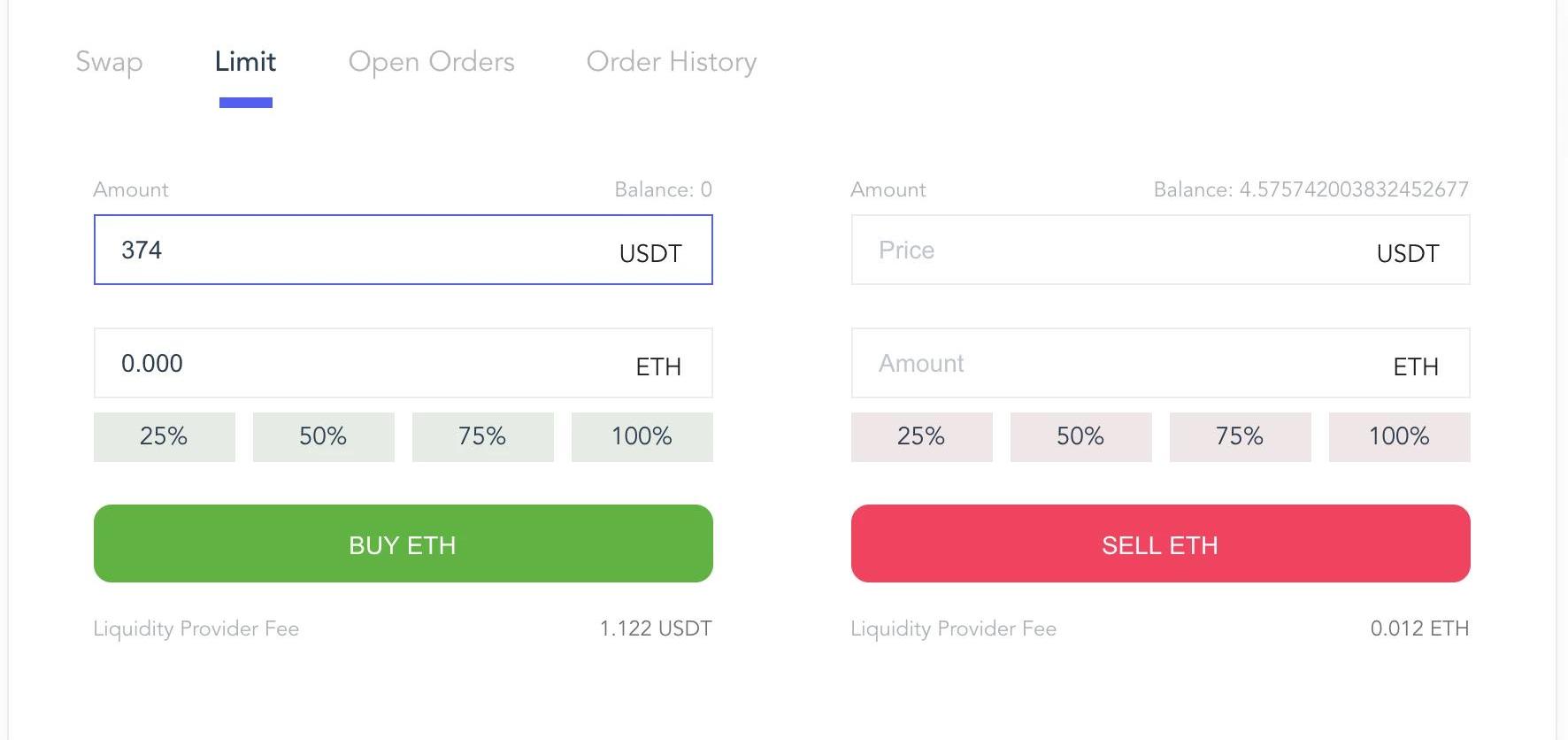Pick 75% on the sell side
This screenshot has height=740, width=1568.
pos(1240,436)
